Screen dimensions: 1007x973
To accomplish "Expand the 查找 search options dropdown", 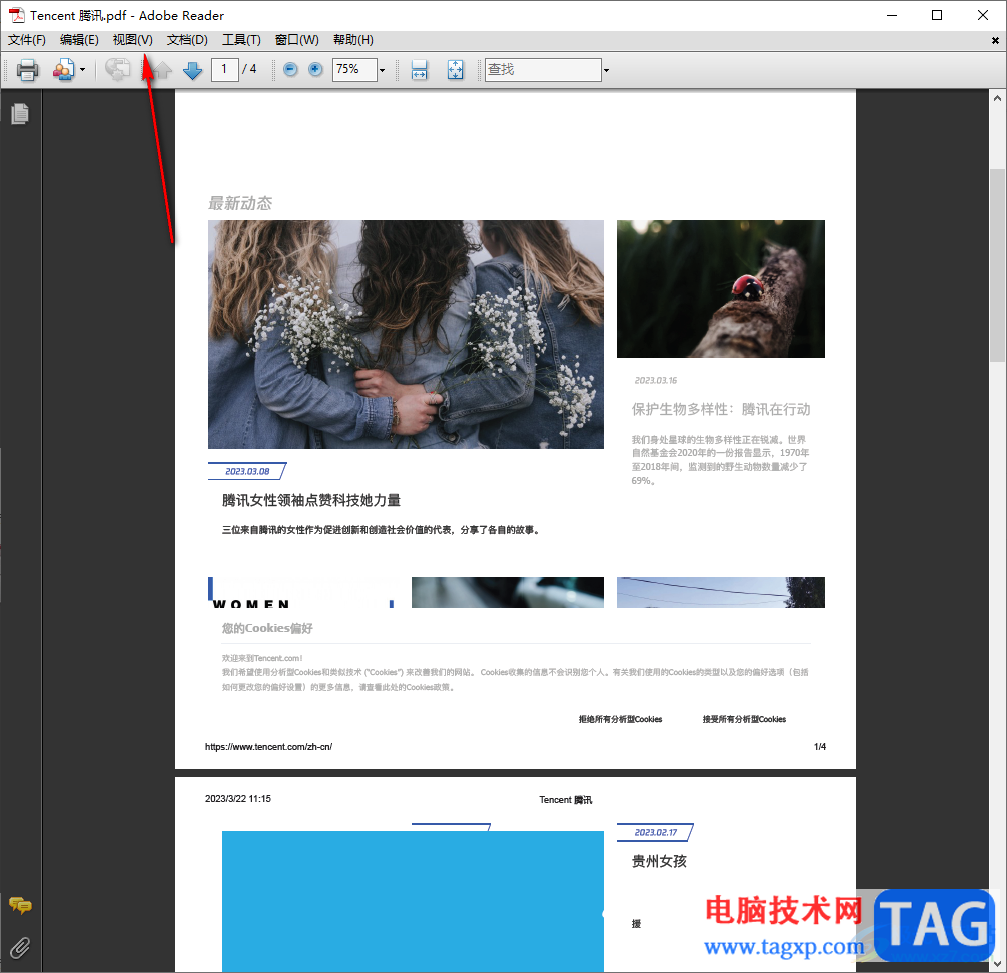I will tap(606, 70).
